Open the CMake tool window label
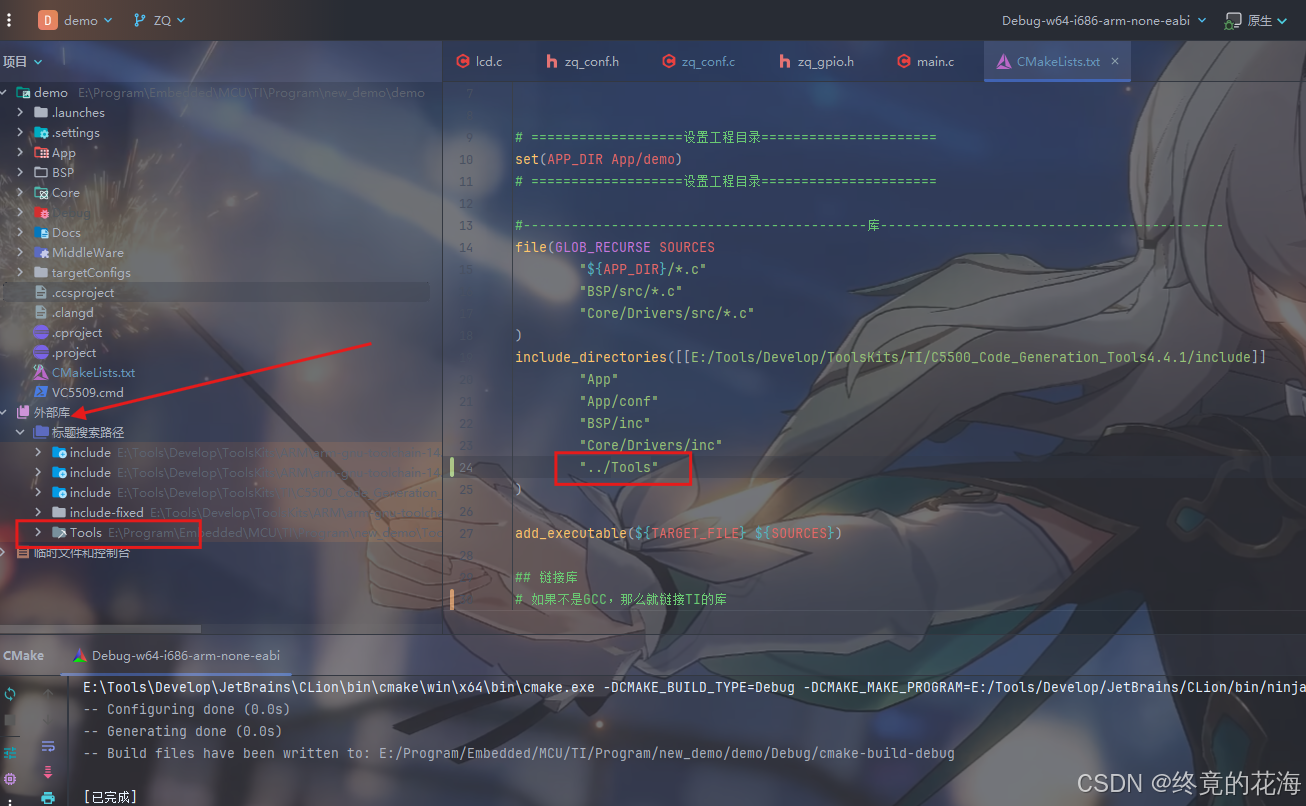 coord(23,655)
